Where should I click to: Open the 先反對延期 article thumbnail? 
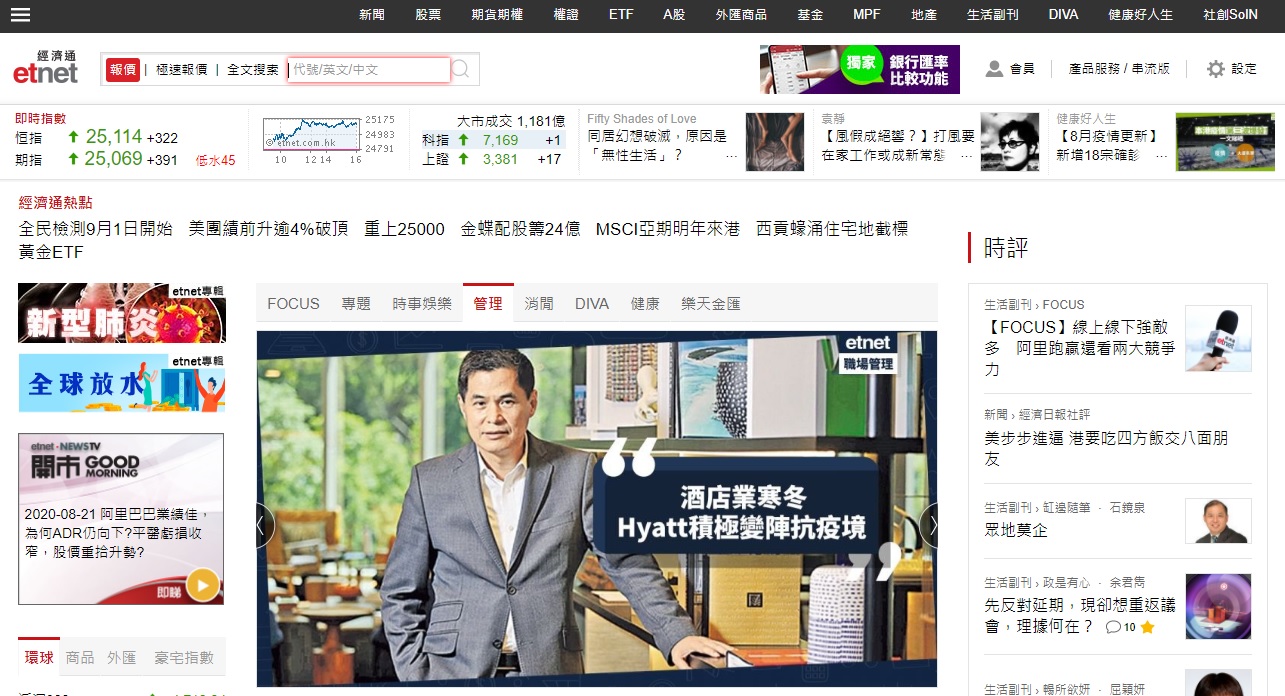(x=1218, y=606)
